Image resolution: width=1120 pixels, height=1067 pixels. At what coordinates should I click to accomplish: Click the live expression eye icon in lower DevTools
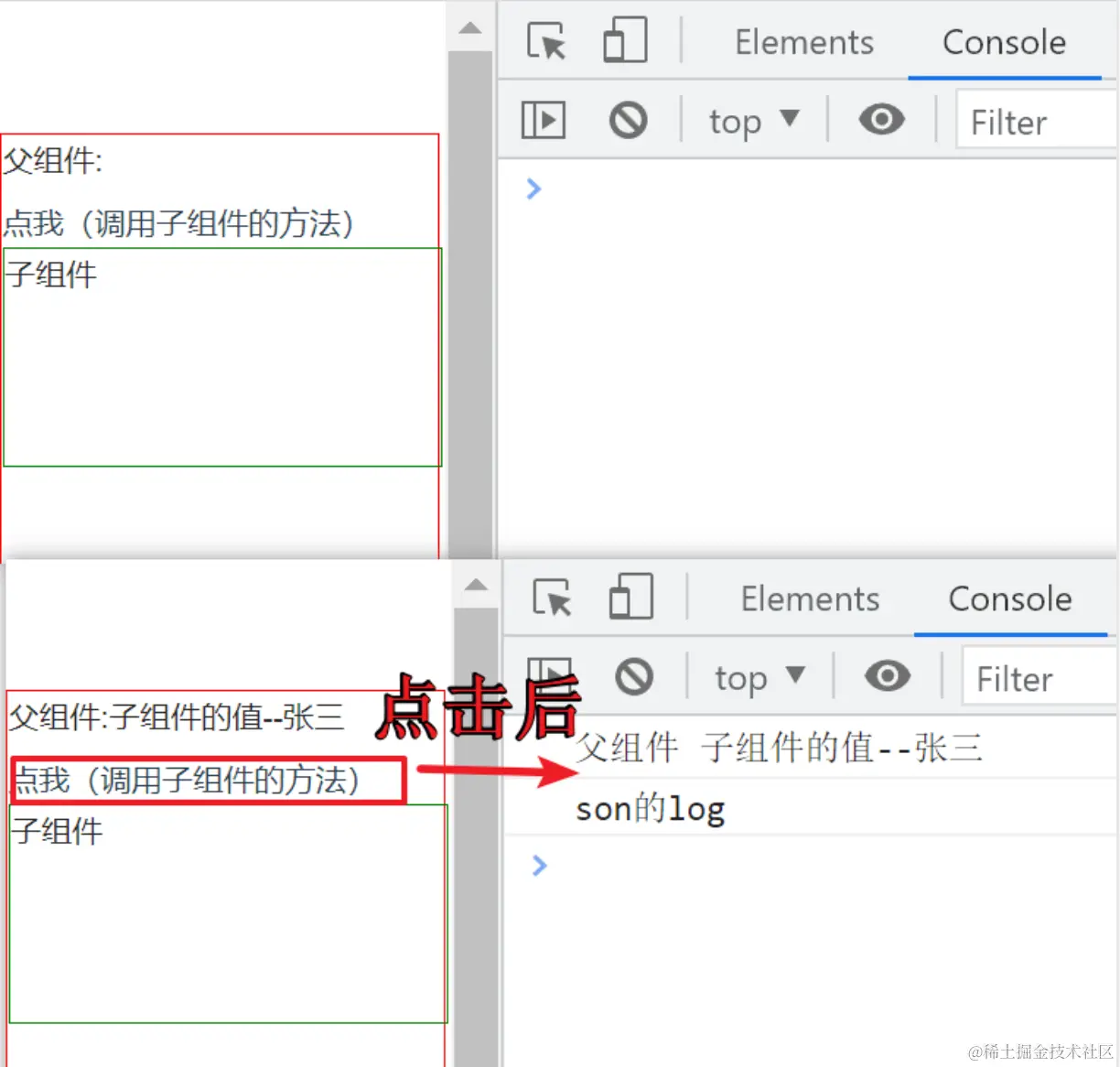tap(888, 676)
